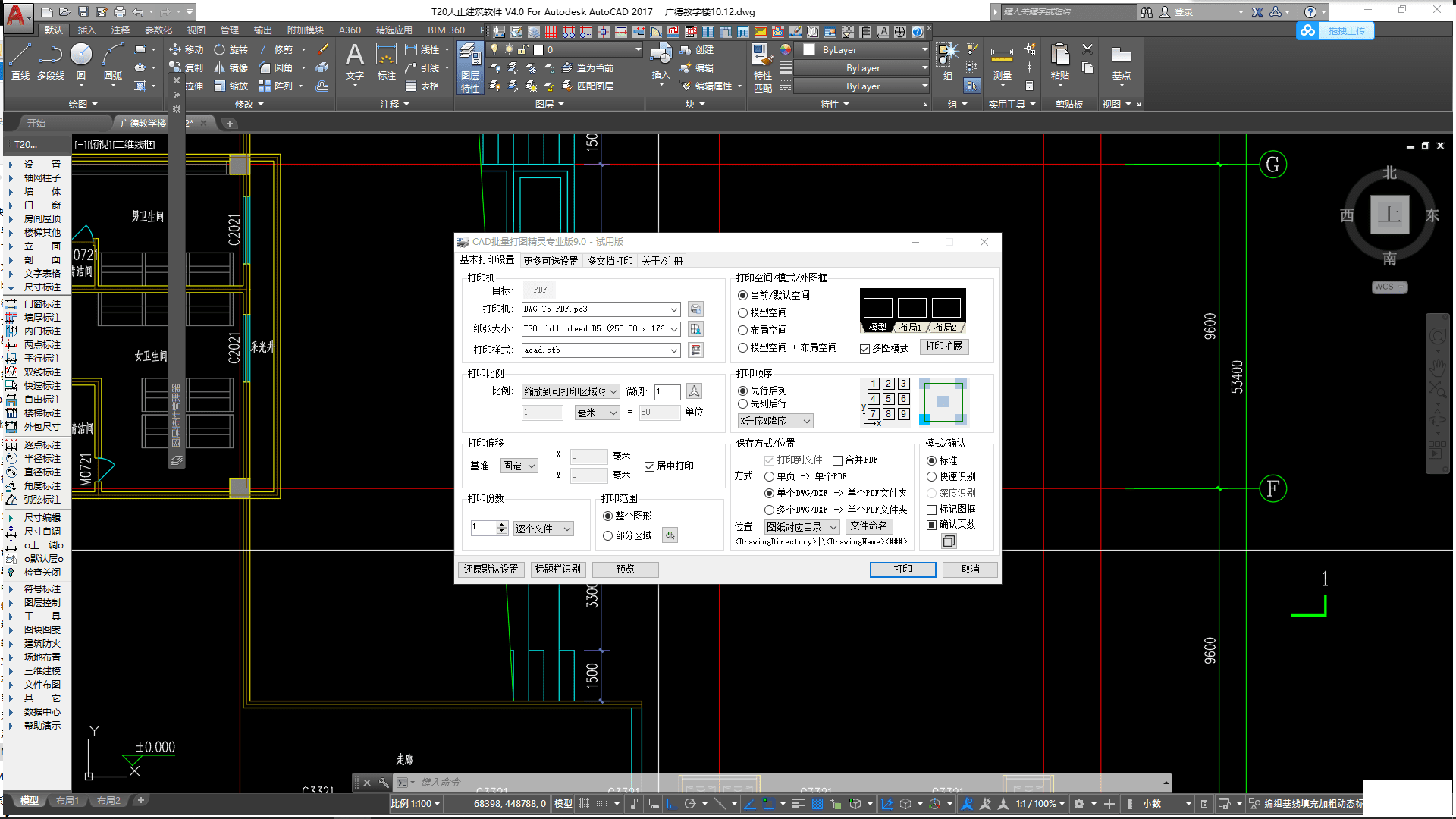1456x819 pixels.
Task: Click the scale pick icon next to 微调
Action: pyautogui.click(x=694, y=391)
